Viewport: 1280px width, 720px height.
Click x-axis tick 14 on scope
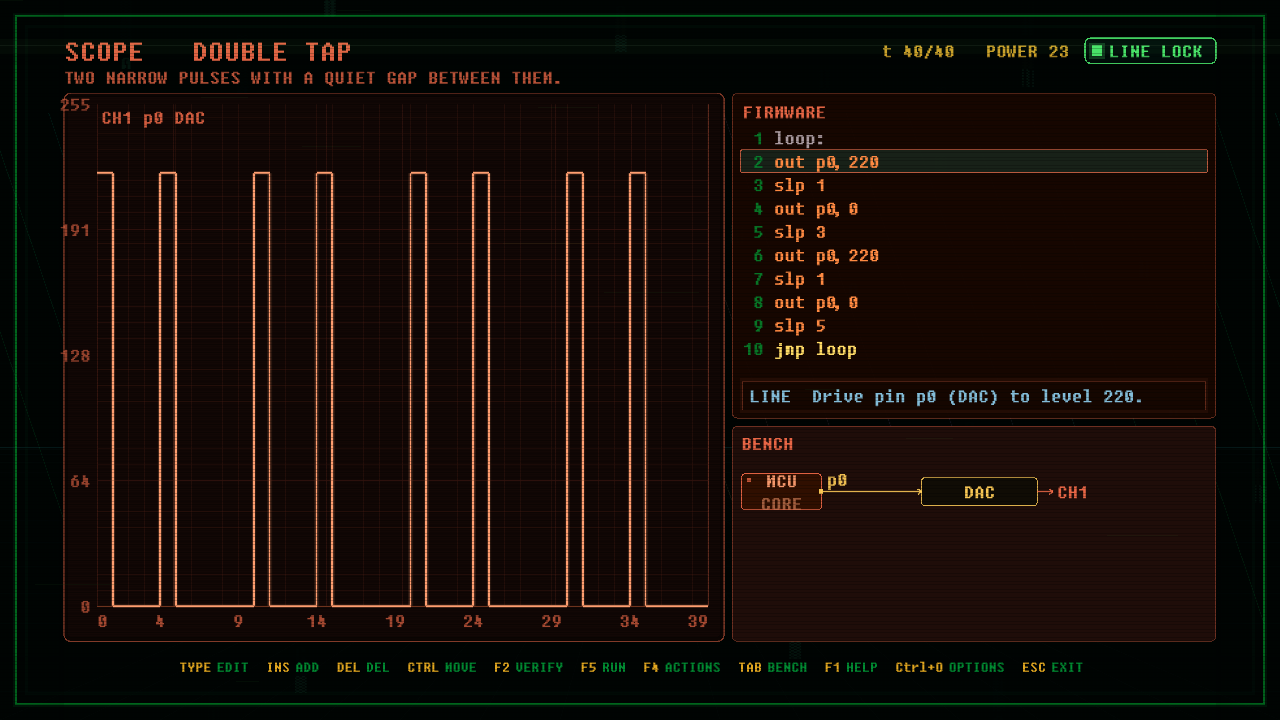click(316, 621)
